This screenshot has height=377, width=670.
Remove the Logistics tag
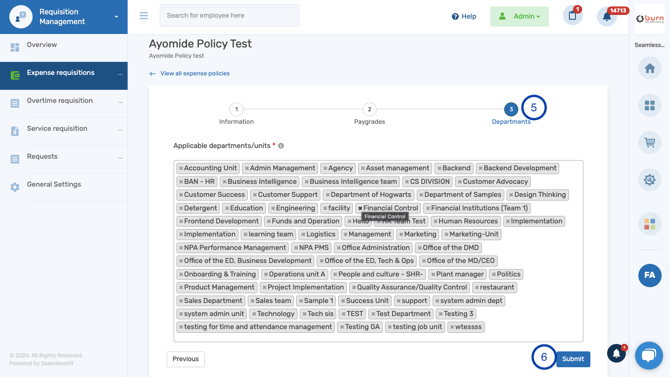click(303, 235)
